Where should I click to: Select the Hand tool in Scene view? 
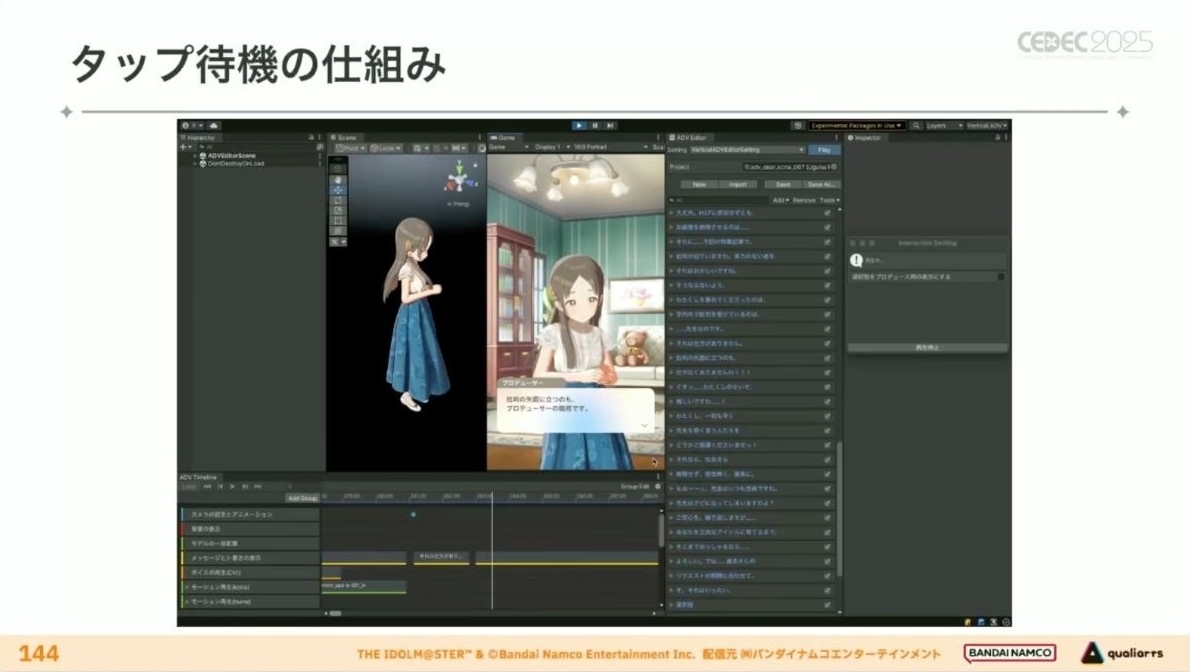pyautogui.click(x=337, y=179)
